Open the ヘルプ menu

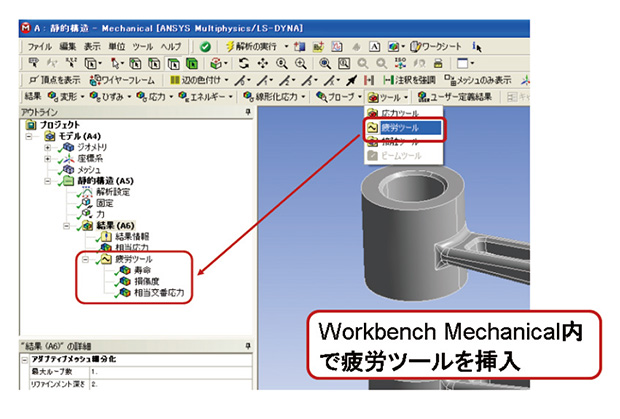click(x=170, y=47)
